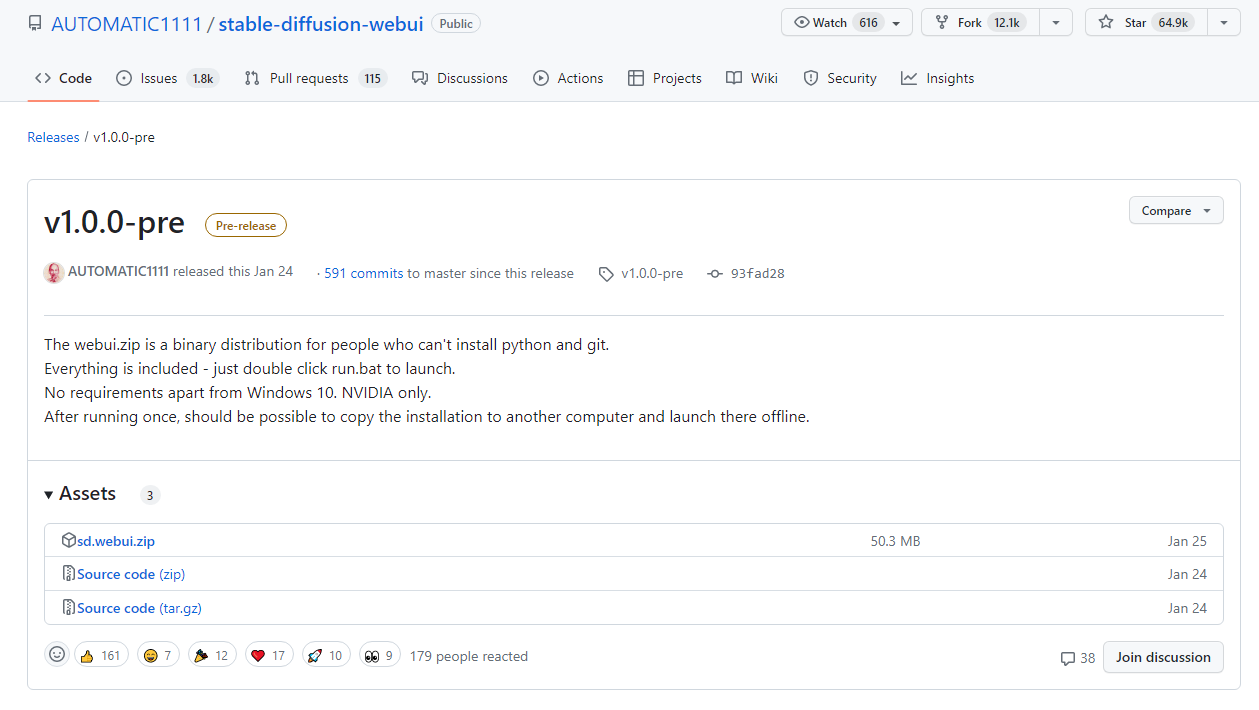This screenshot has width=1259, height=710.
Task: Click the file icon beside Source code (tar.gz)
Action: pos(69,608)
